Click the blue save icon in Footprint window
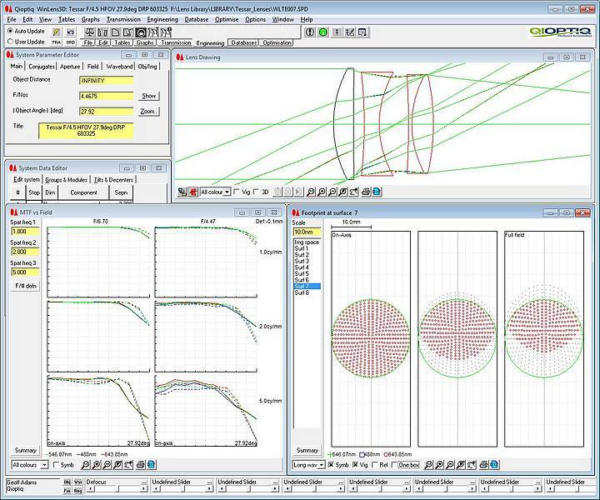 494,465
